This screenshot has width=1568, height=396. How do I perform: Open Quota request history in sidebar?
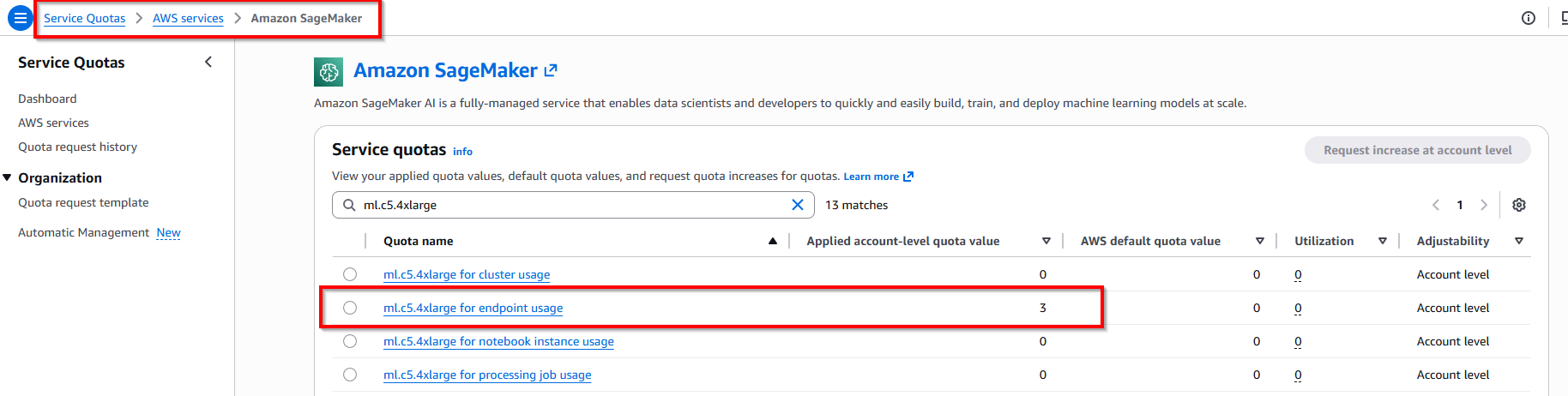coord(77,147)
